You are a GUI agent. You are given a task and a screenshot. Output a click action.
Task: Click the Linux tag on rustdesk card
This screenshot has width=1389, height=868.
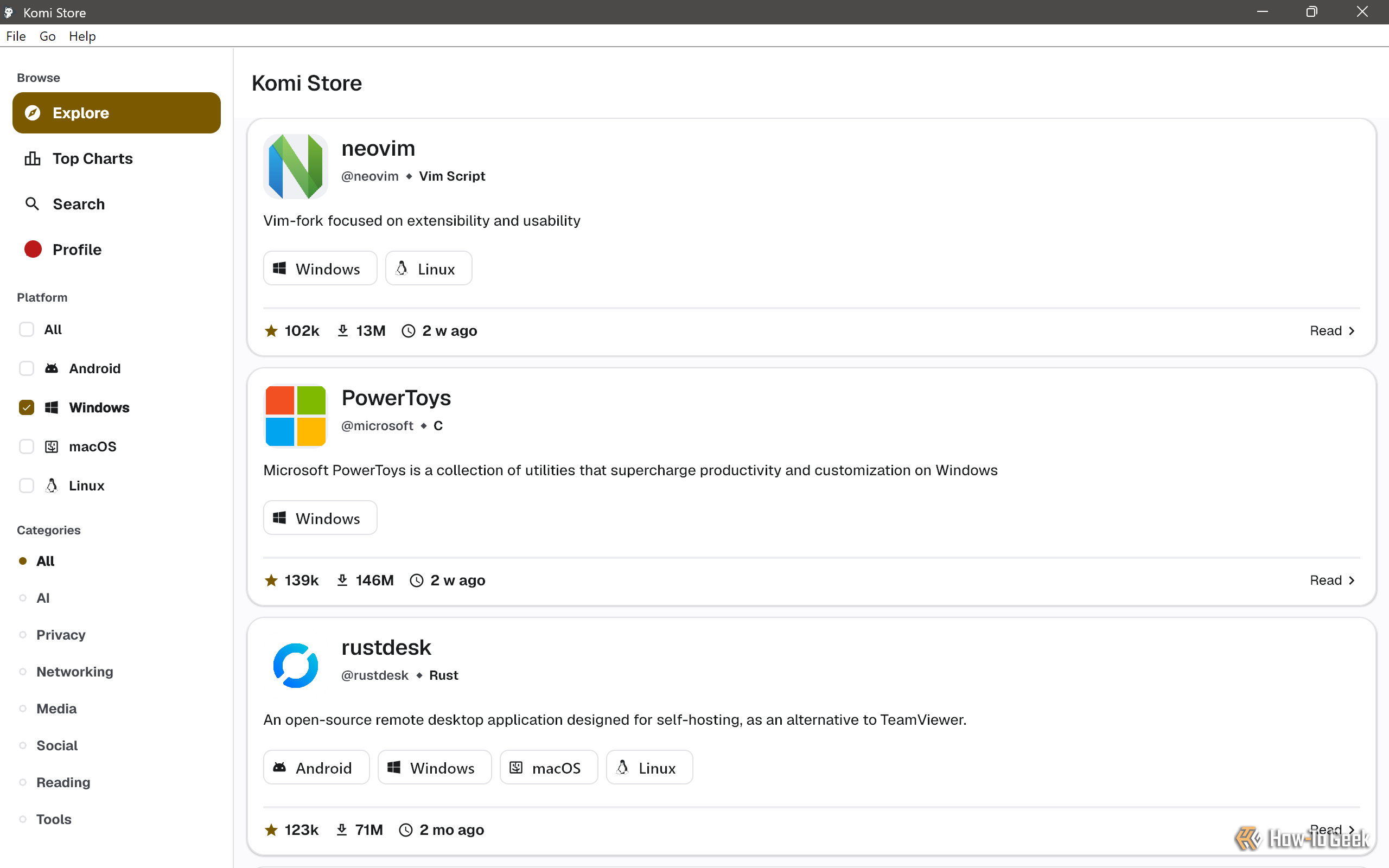coord(649,768)
